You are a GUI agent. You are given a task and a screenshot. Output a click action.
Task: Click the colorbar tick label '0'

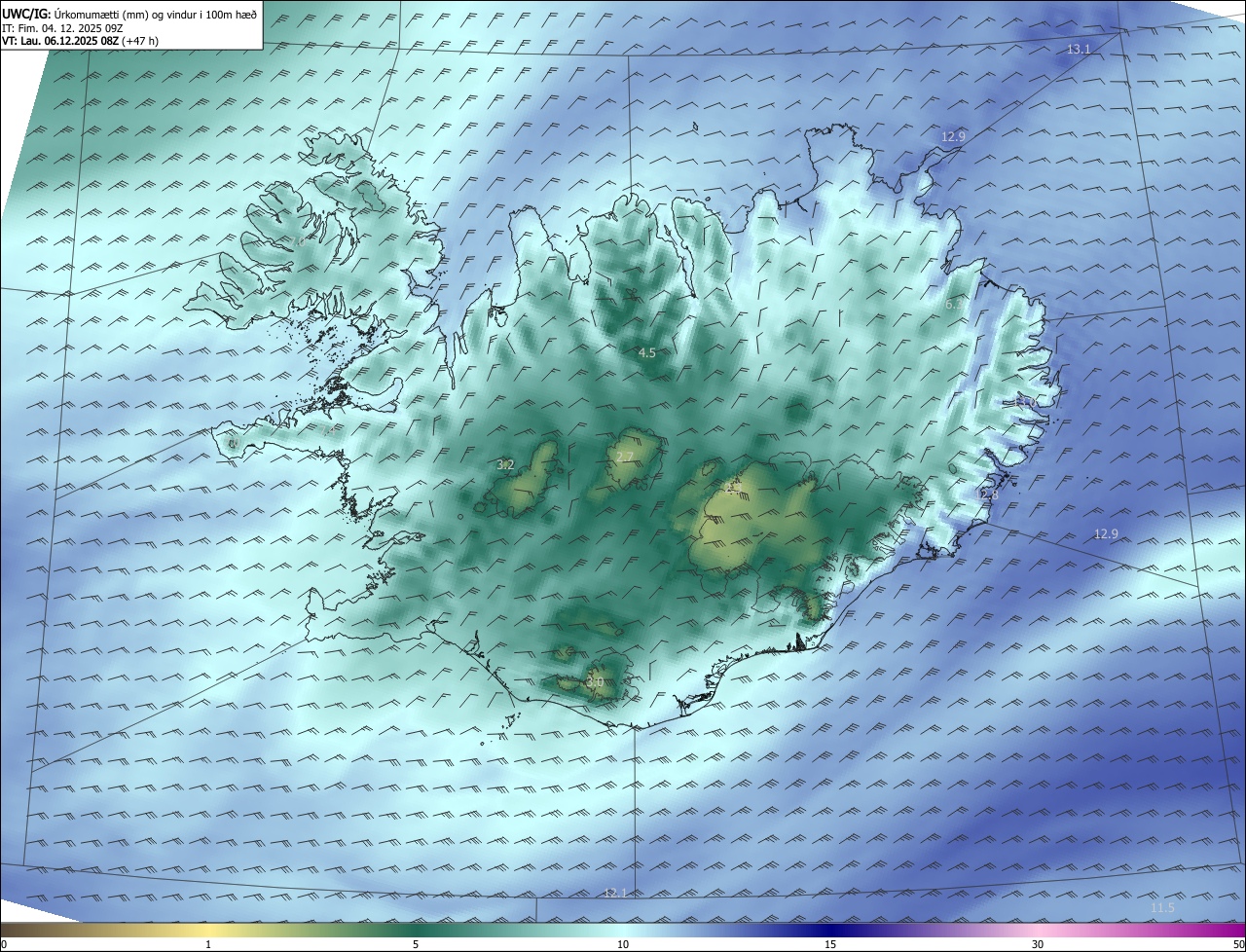coord(4,944)
